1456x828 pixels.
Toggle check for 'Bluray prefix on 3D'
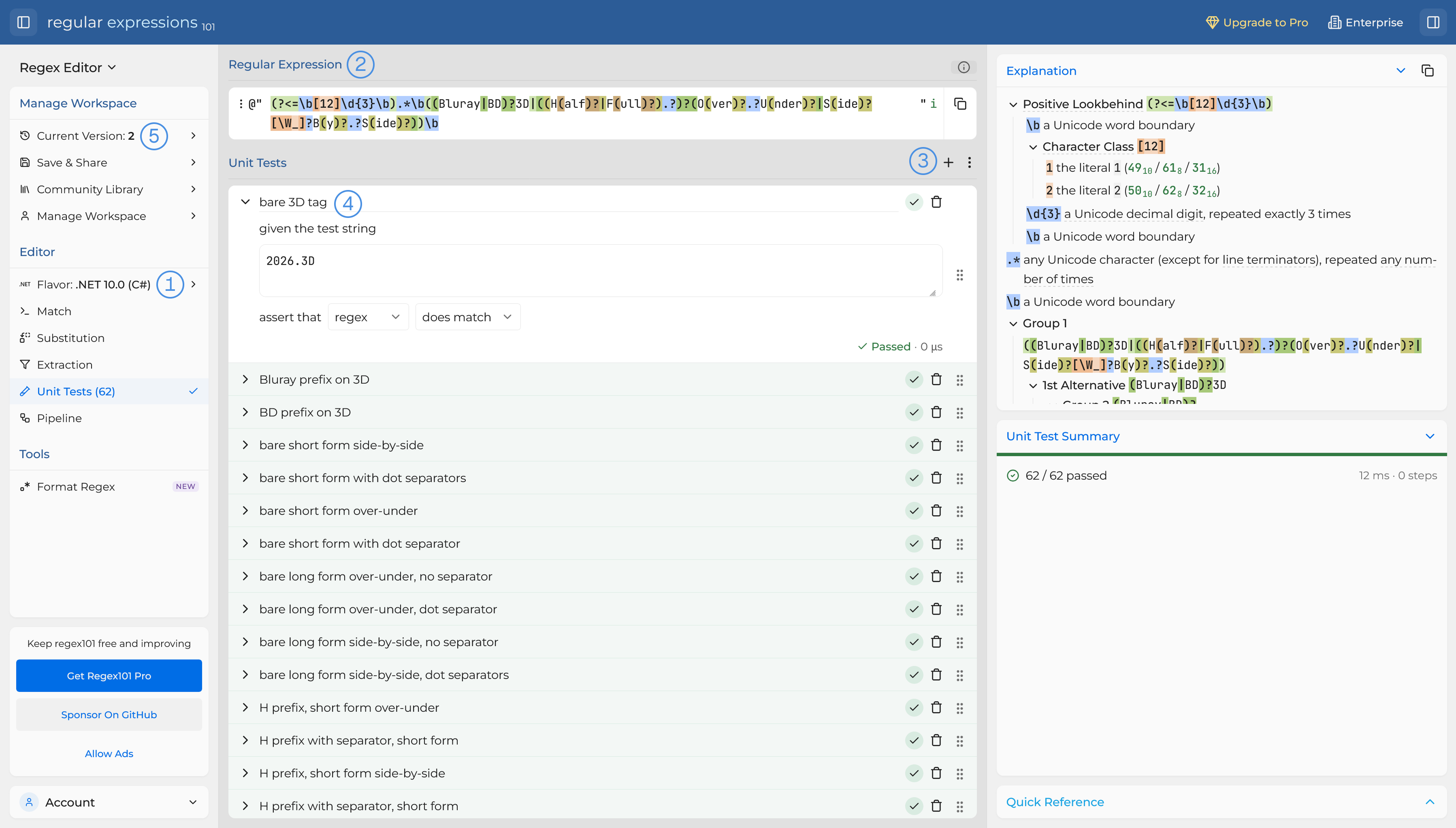[x=914, y=379]
